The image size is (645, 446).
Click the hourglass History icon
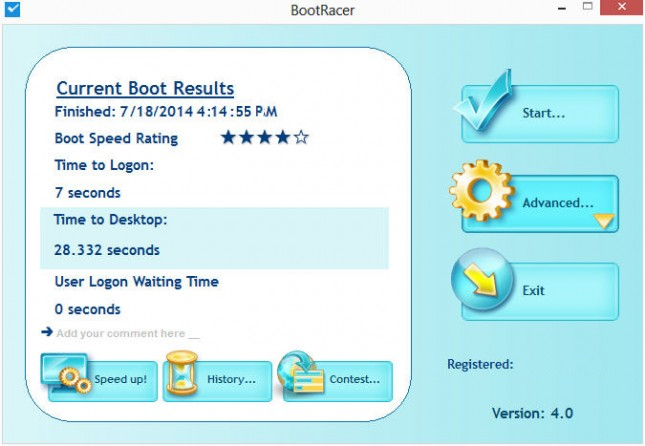181,372
